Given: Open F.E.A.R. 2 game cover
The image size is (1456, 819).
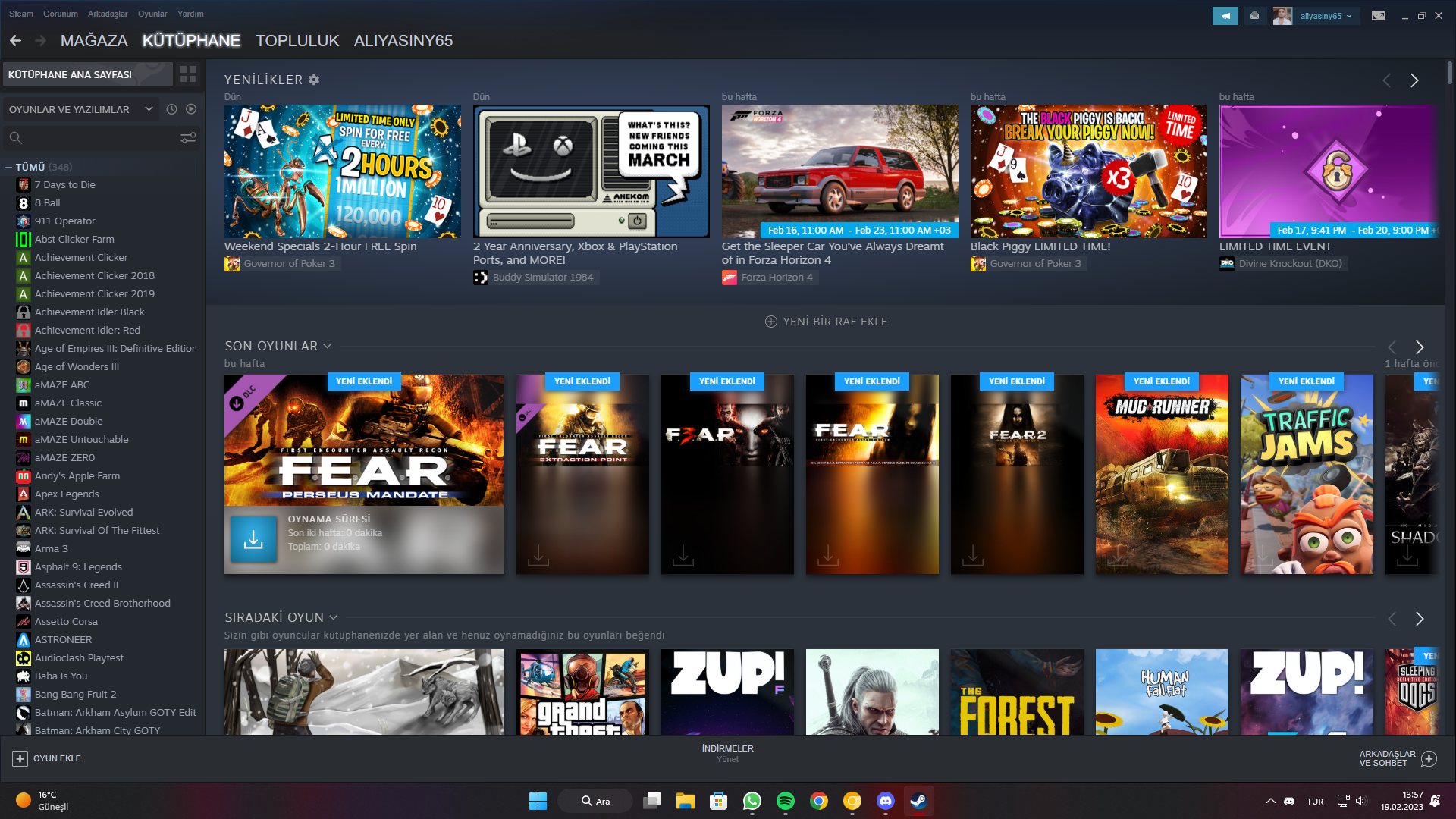Looking at the screenshot, I should (x=1017, y=474).
